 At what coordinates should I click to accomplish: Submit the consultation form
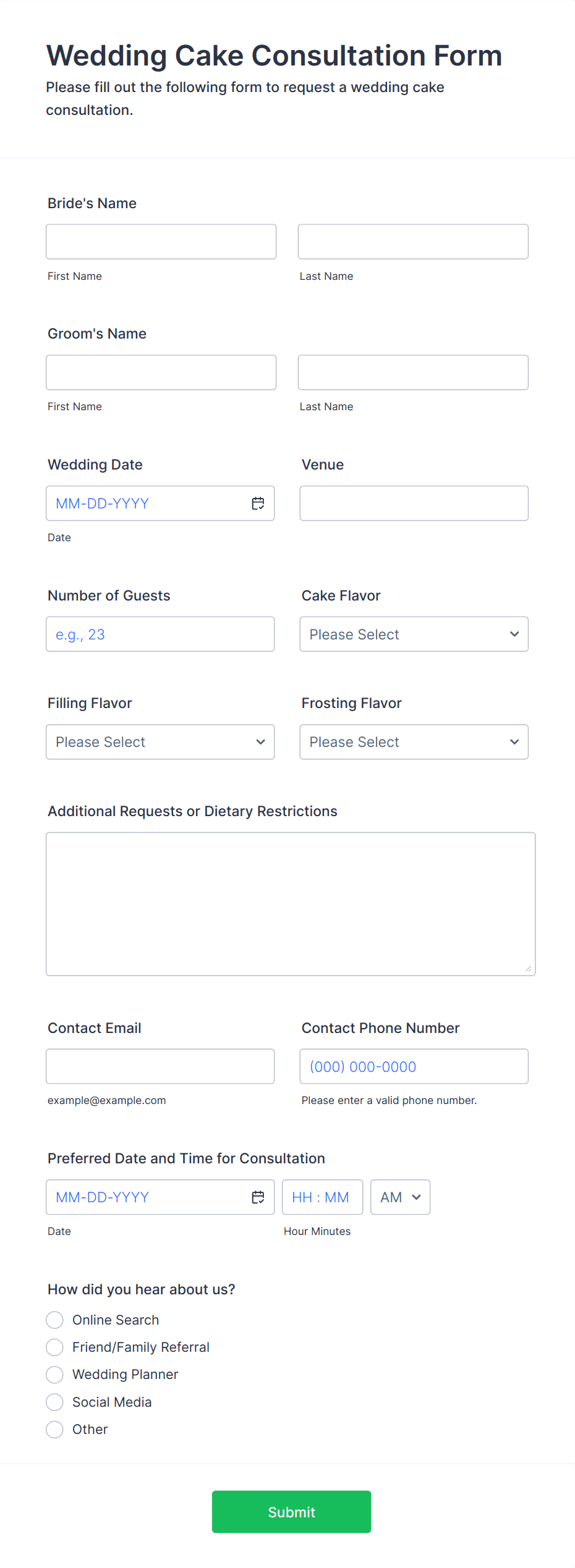point(291,1512)
